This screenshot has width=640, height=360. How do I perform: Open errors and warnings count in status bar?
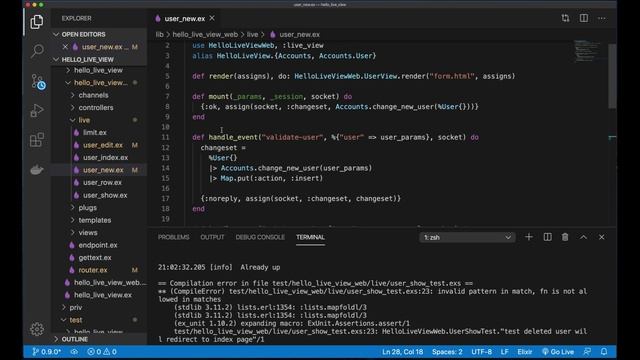pos(102,352)
